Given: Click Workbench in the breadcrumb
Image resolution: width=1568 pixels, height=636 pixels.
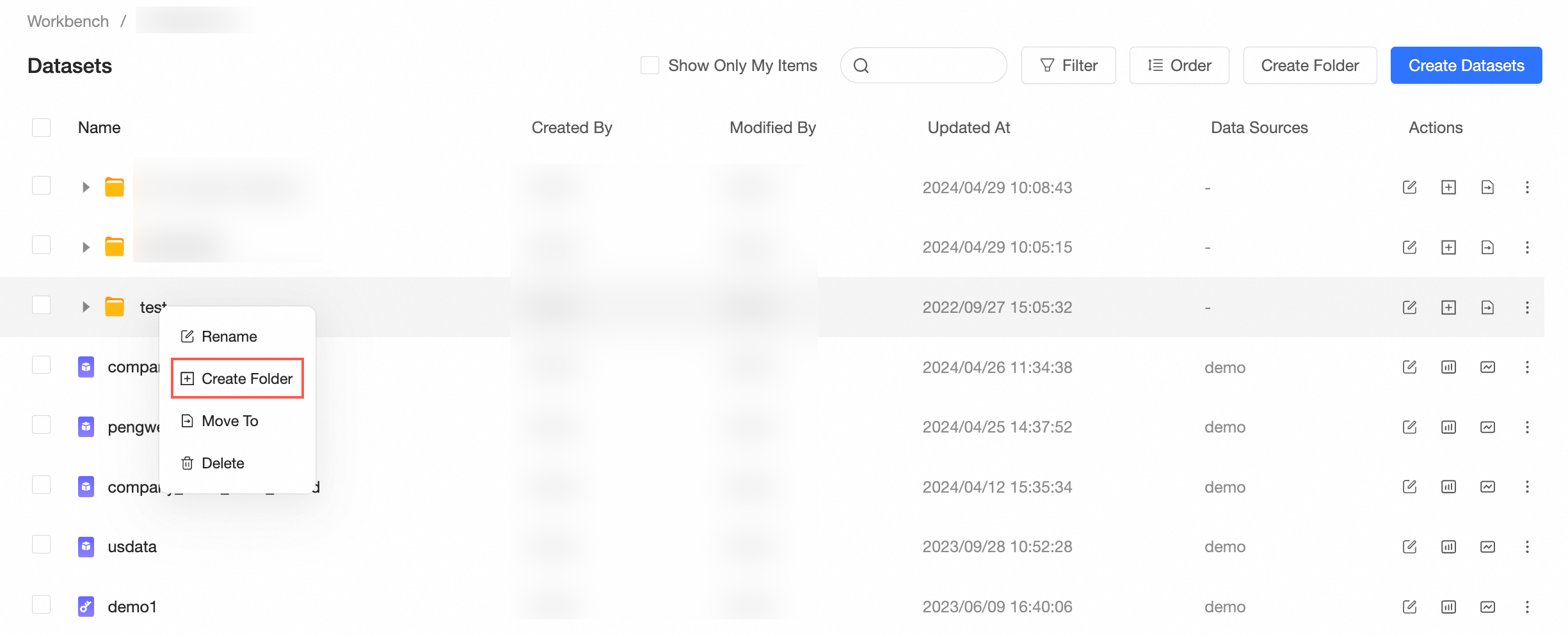Looking at the screenshot, I should (68, 21).
